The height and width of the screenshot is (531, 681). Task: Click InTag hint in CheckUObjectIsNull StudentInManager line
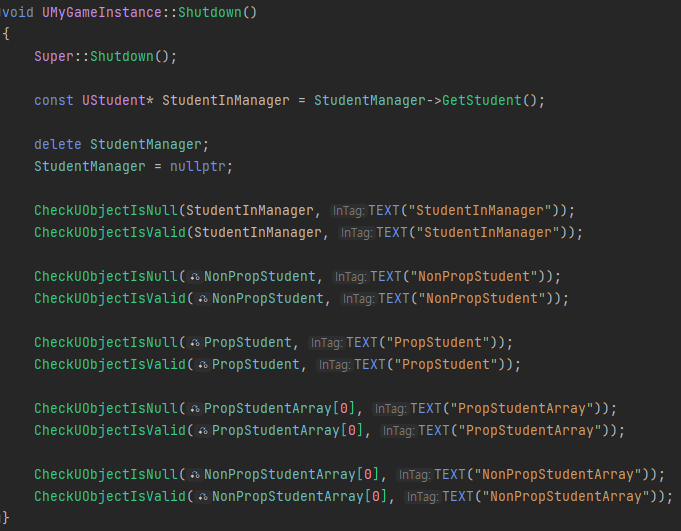[348, 211]
